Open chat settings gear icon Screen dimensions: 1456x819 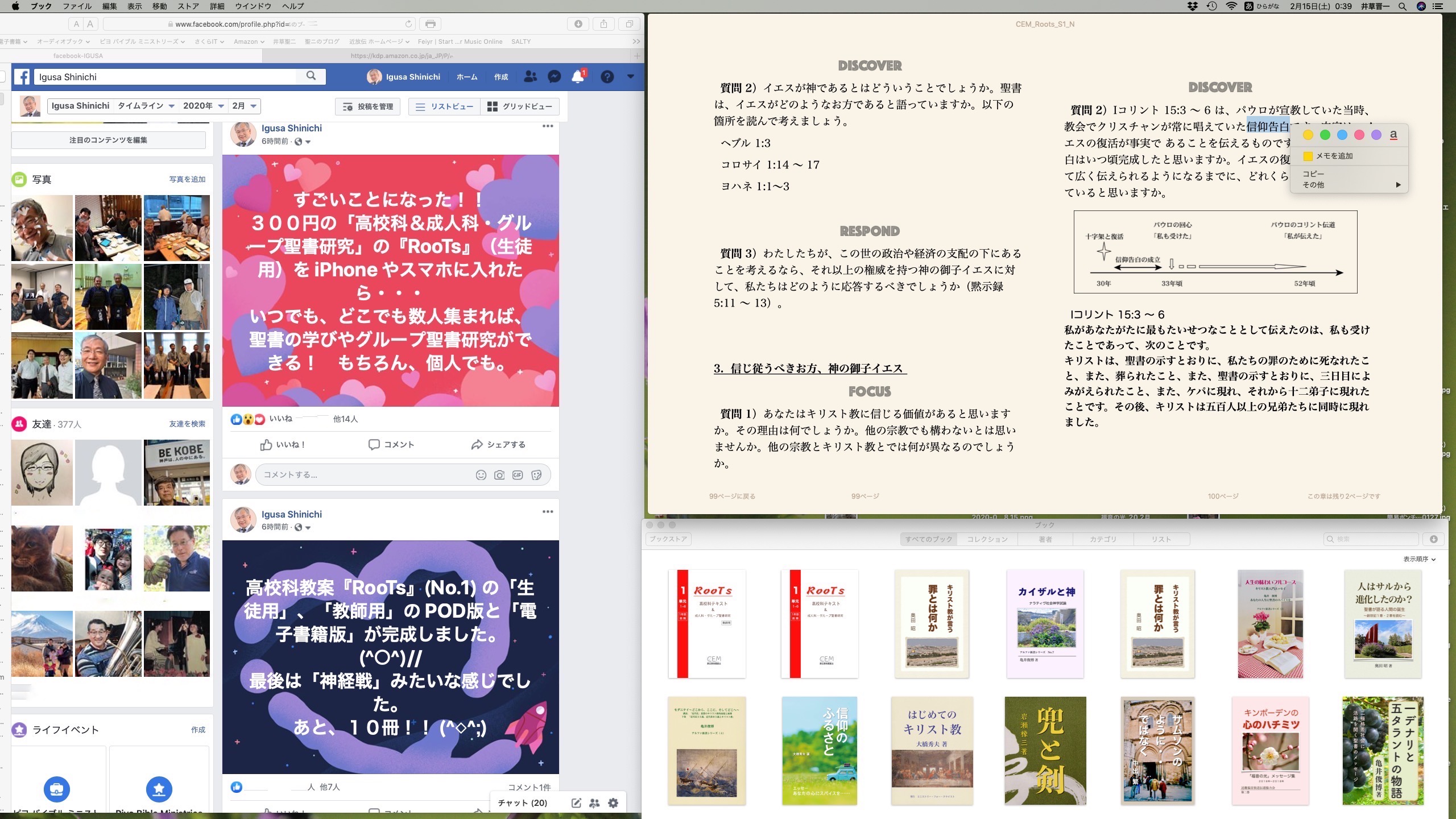tap(613, 803)
